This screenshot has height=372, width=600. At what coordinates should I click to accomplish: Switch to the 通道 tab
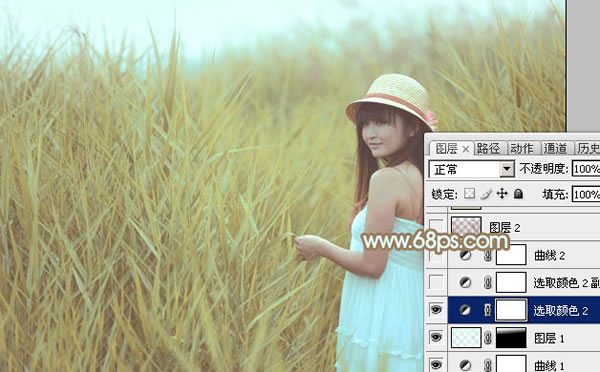tap(555, 148)
